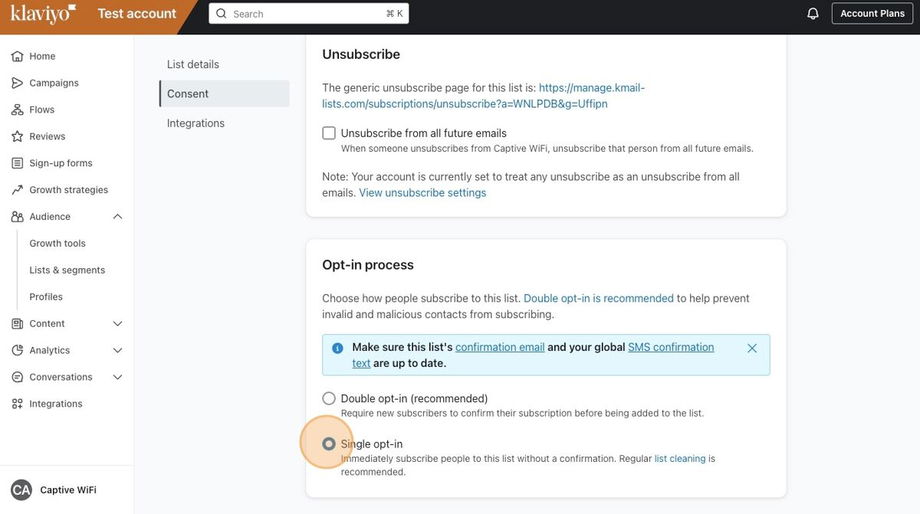920x514 pixels.
Task: Click the Home icon in sidebar
Action: [x=17, y=56]
